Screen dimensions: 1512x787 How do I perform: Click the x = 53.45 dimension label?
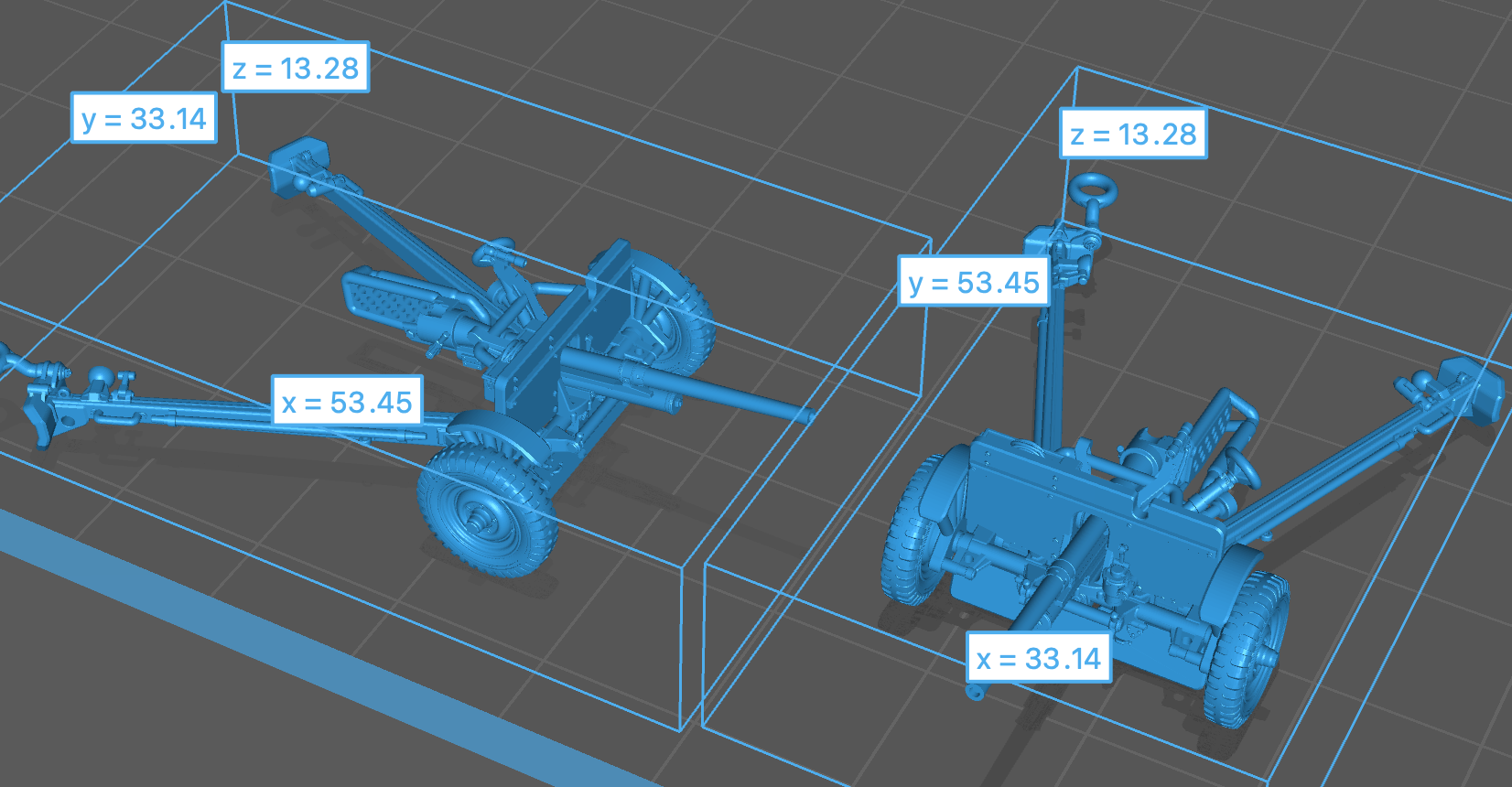pos(347,402)
